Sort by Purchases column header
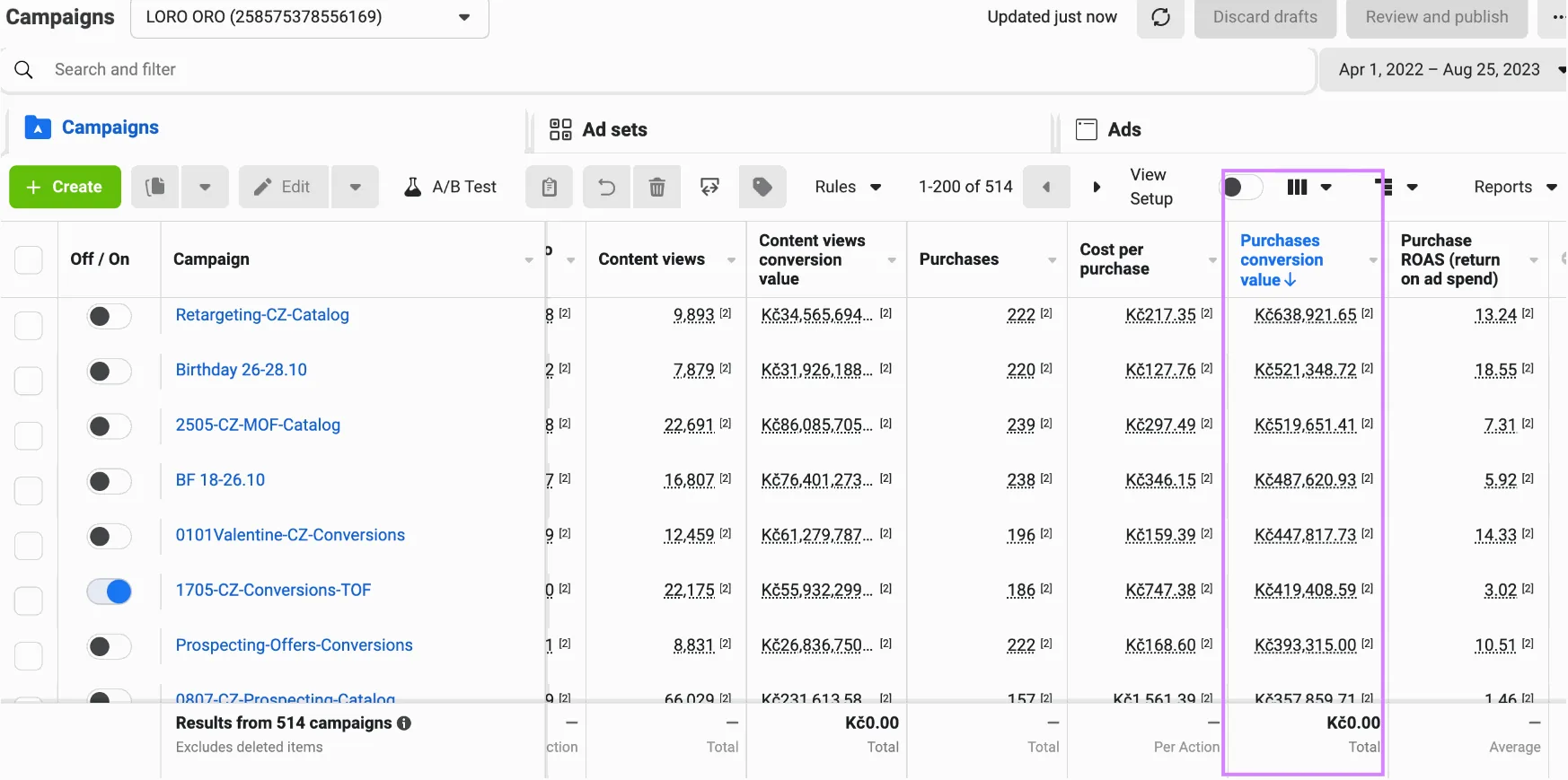Viewport: 1568px width, 780px height. [x=959, y=259]
